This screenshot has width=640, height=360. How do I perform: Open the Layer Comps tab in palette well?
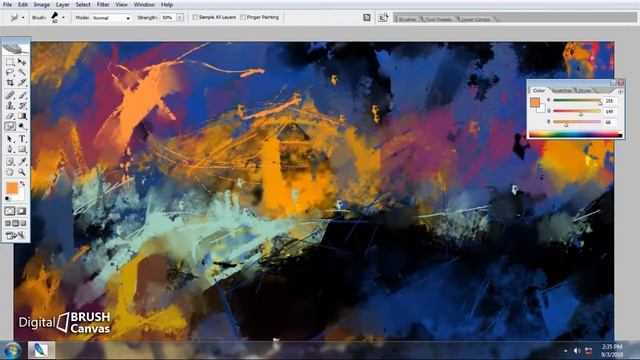475,19
